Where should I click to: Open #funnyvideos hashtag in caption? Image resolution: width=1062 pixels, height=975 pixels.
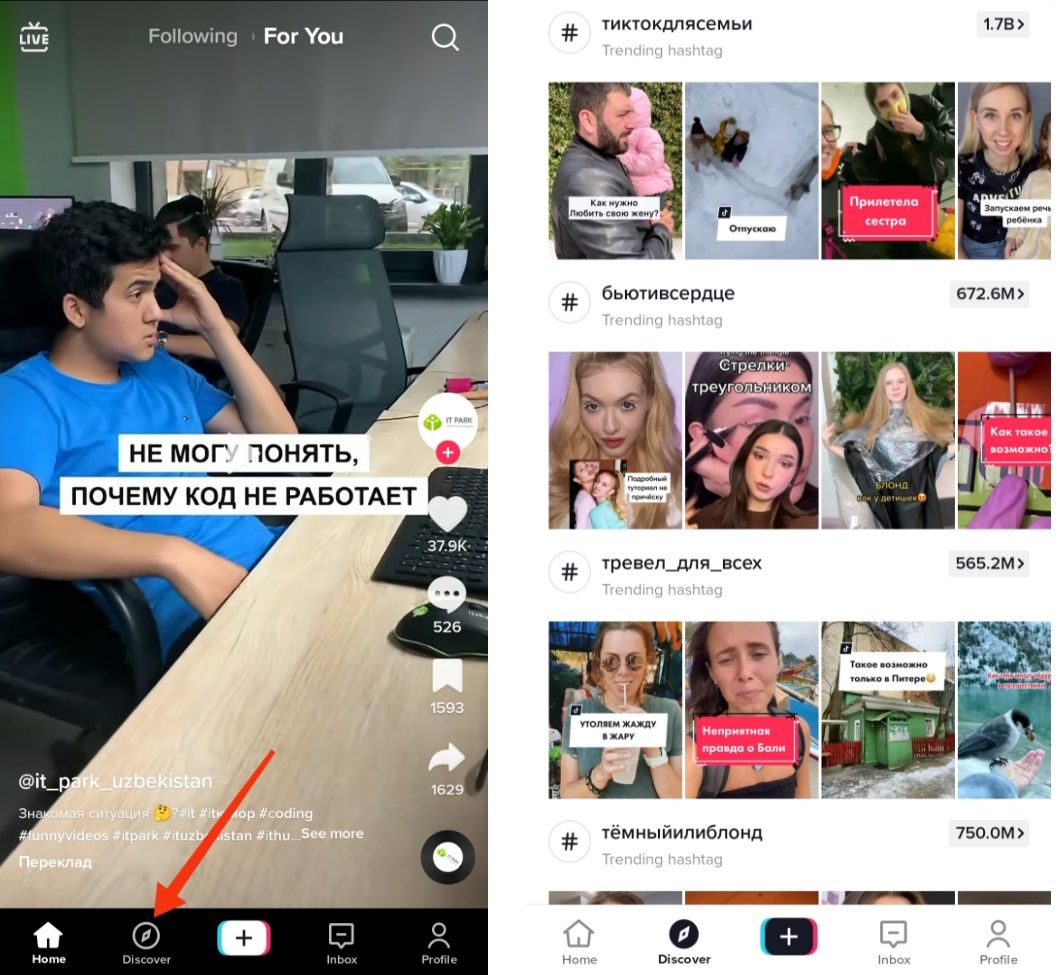[x=63, y=836]
